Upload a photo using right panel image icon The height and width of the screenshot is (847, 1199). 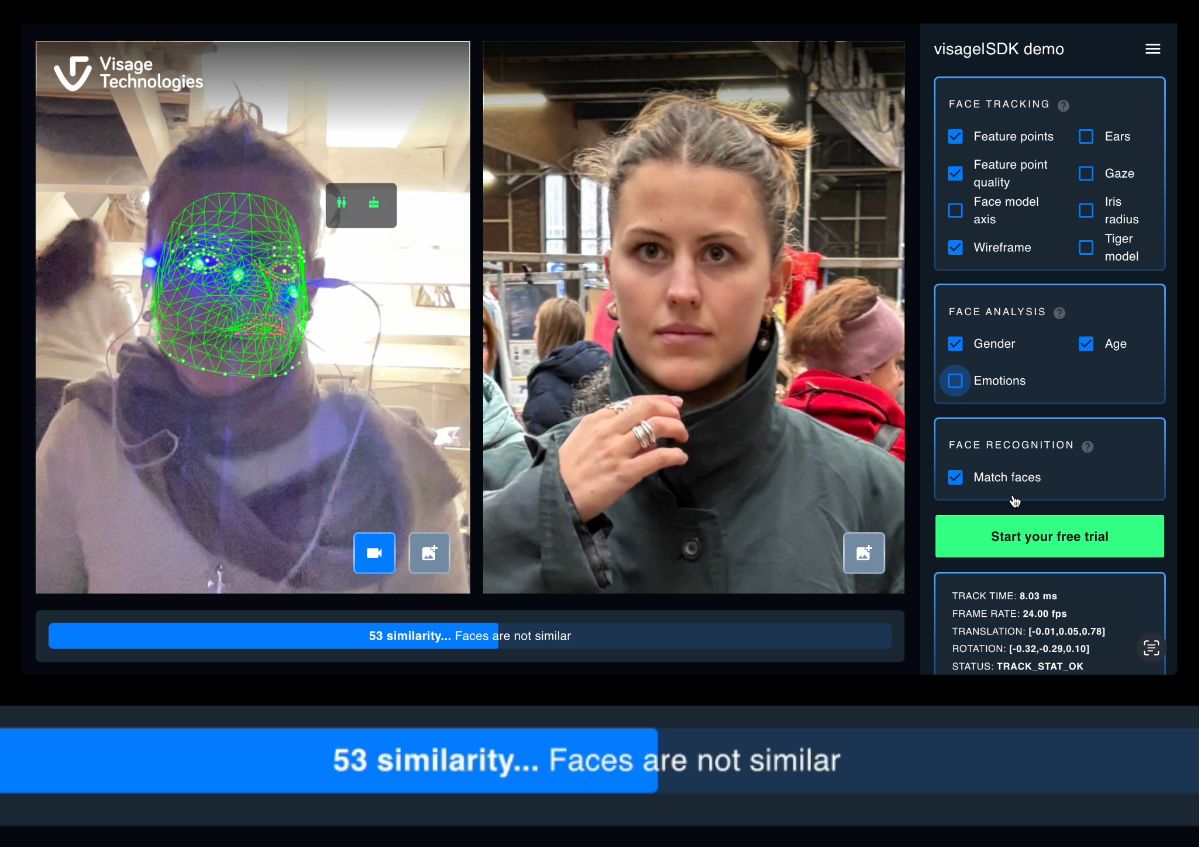(x=864, y=553)
